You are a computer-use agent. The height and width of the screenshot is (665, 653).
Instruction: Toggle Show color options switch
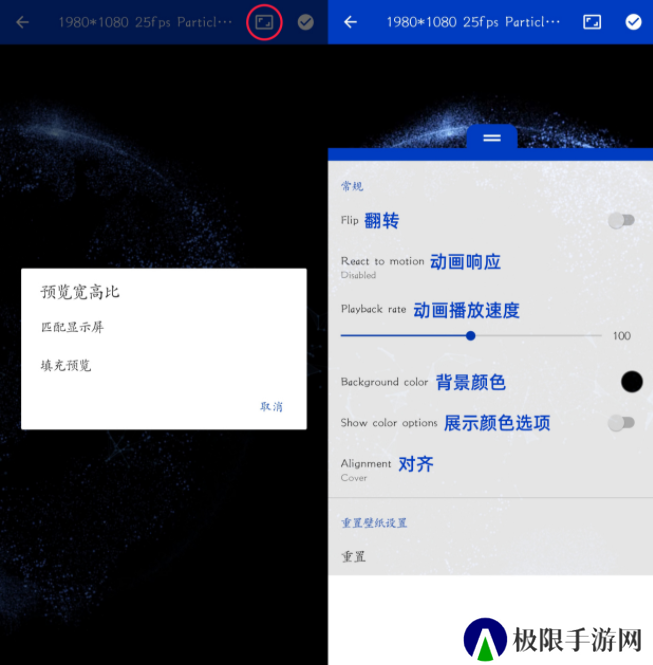621,423
